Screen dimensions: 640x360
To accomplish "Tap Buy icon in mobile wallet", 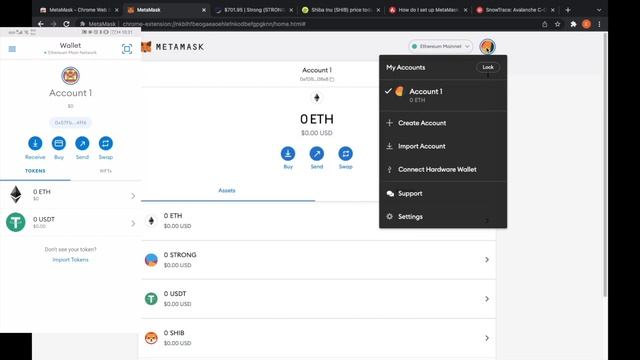I will [x=59, y=143].
